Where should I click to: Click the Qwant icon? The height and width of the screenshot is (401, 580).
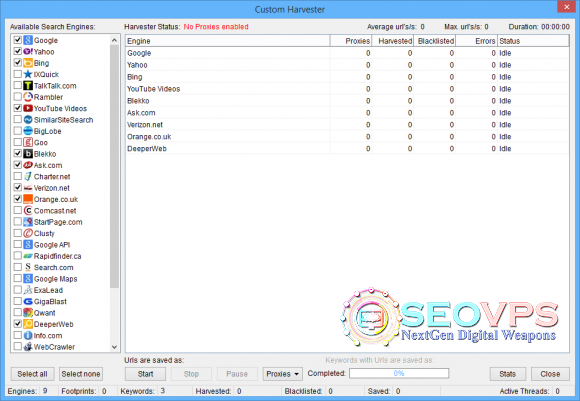tap(28, 313)
